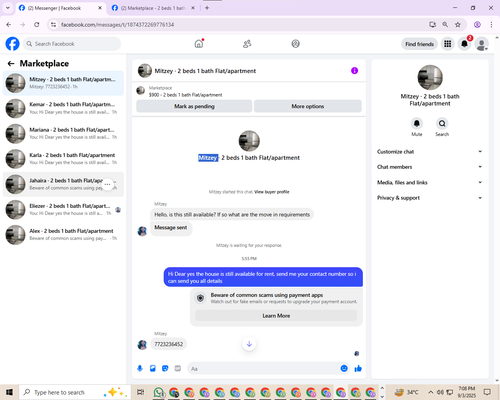500x400 pixels.
Task: Open the tab search dropdown arrow
Action: click(8, 8)
